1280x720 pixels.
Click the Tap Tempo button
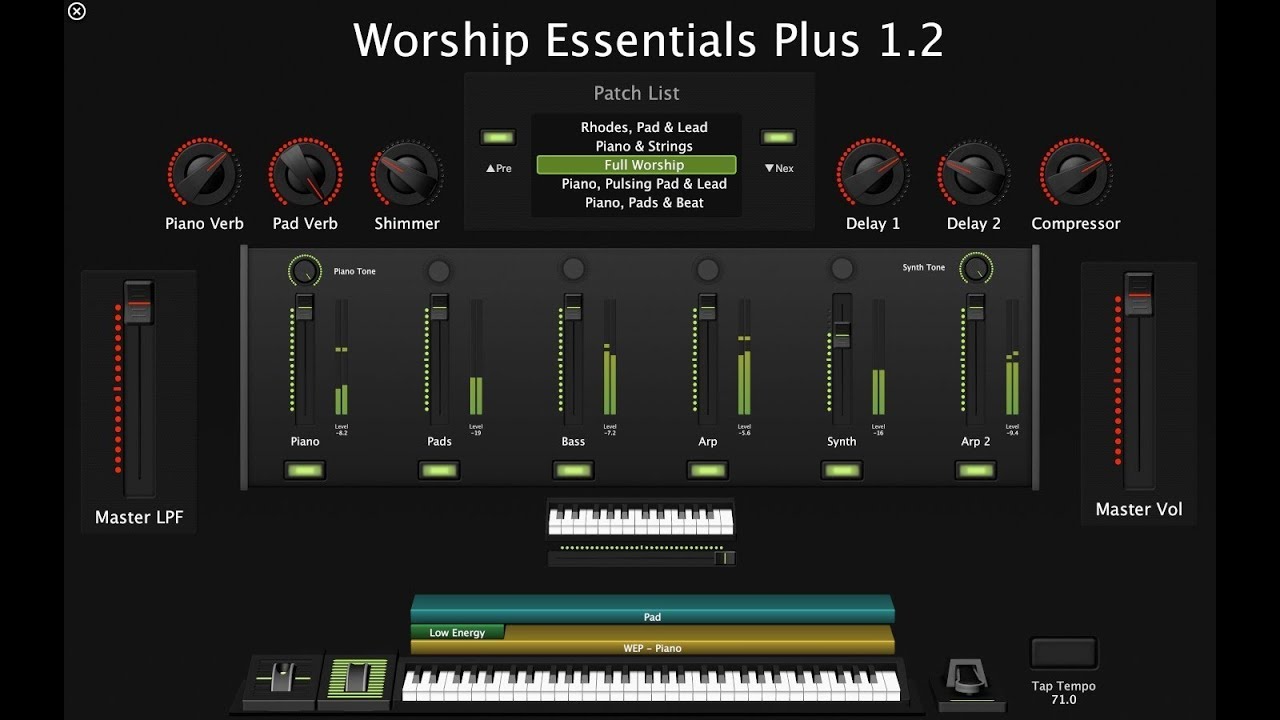pyautogui.click(x=1064, y=654)
